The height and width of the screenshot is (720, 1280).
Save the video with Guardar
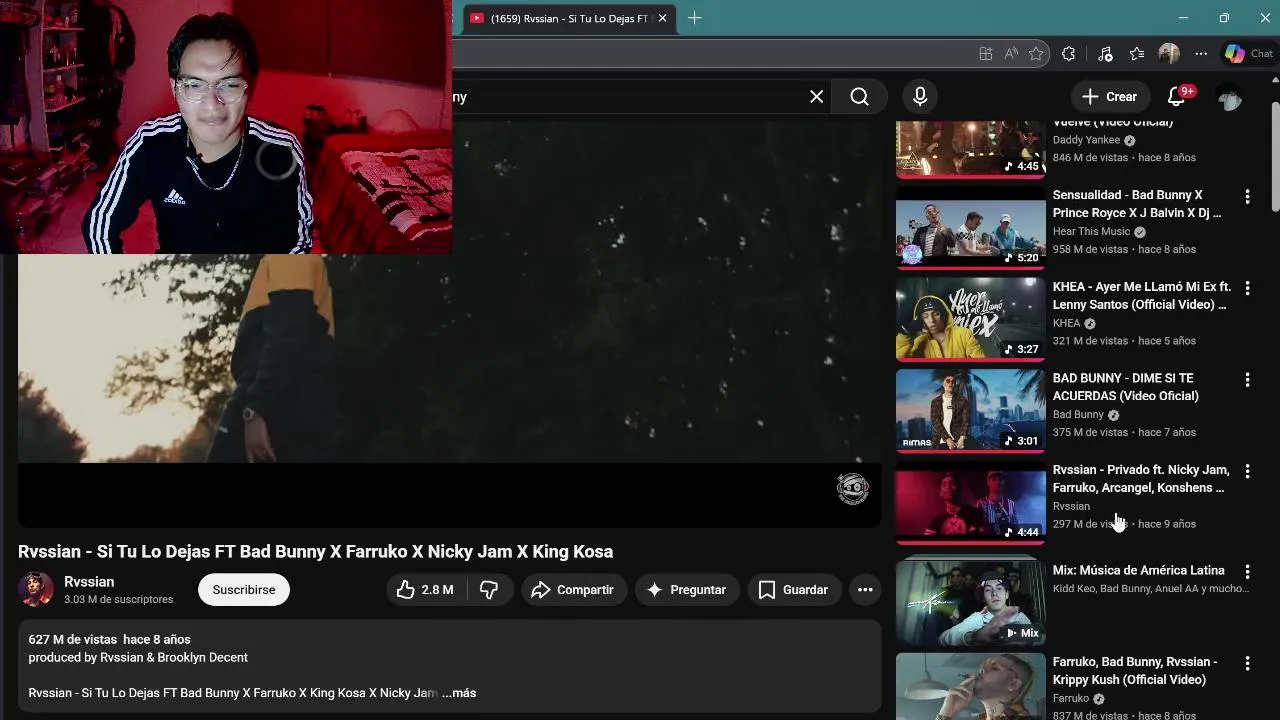coord(794,590)
